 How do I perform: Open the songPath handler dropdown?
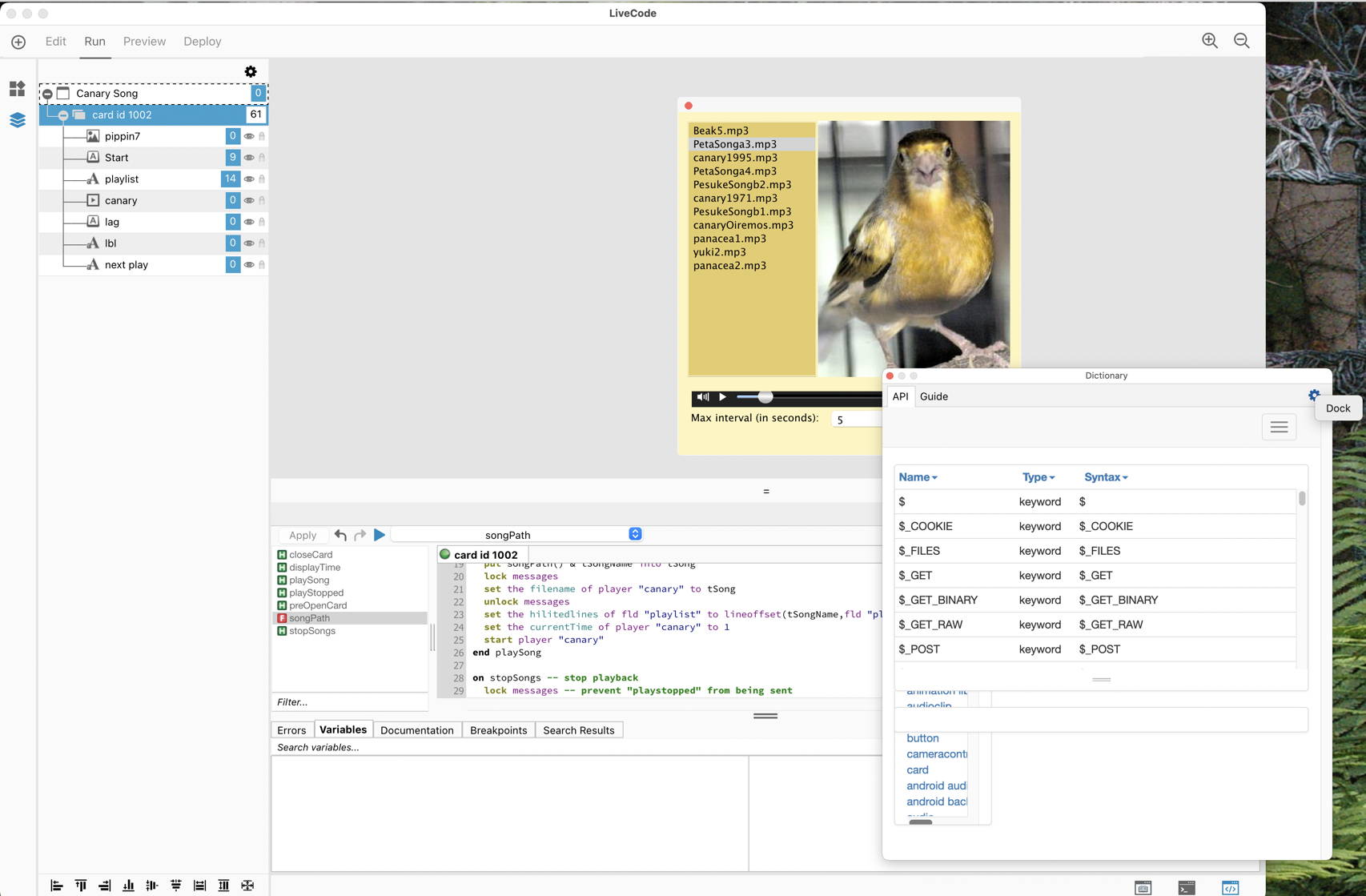635,534
